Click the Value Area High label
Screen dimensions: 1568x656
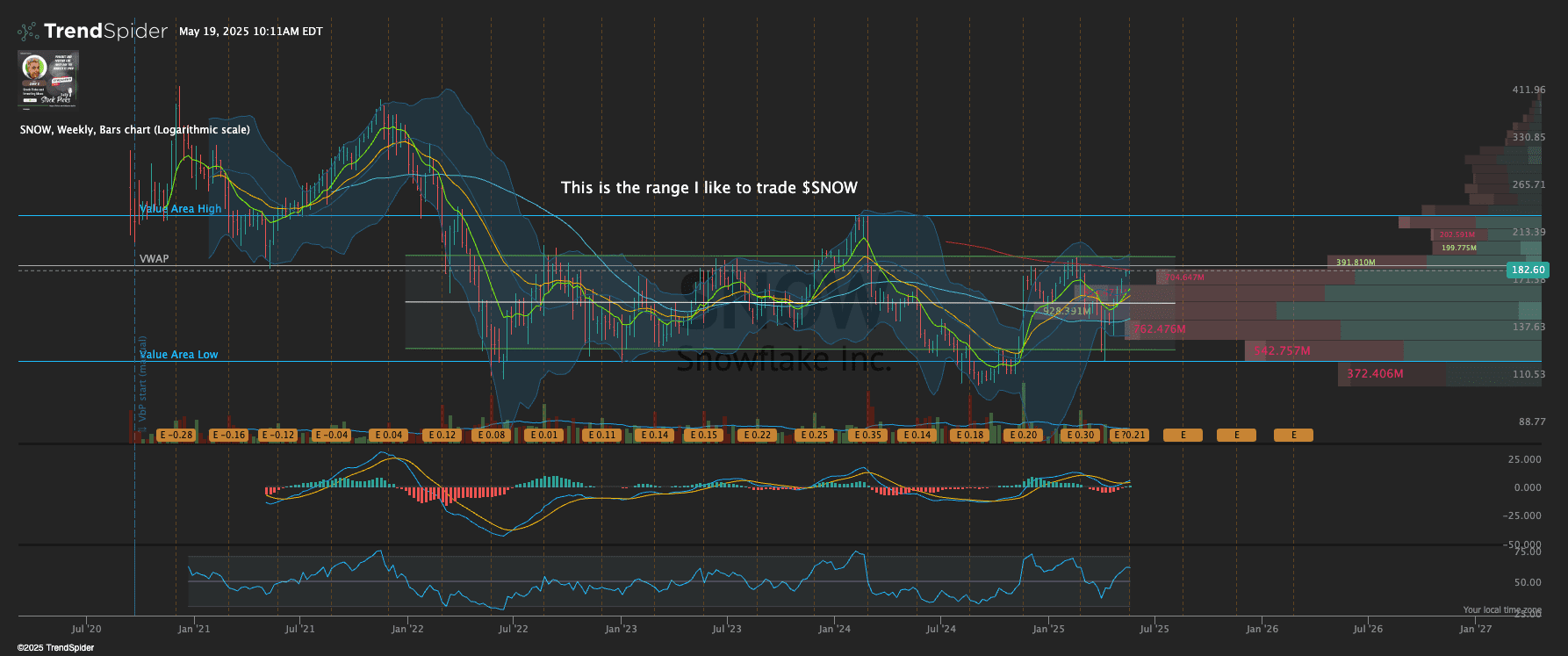[x=181, y=209]
